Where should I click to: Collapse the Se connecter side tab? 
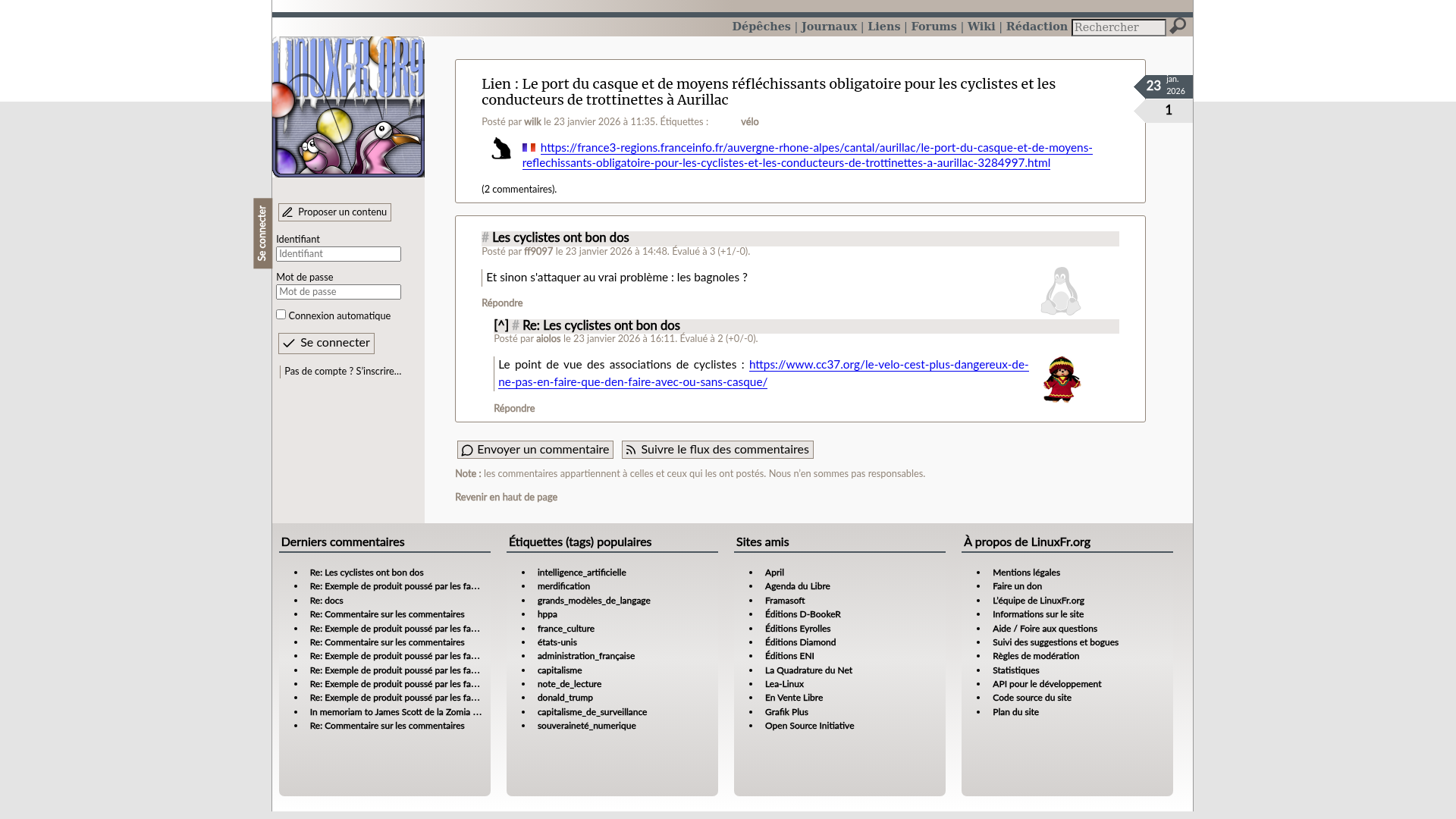[262, 234]
